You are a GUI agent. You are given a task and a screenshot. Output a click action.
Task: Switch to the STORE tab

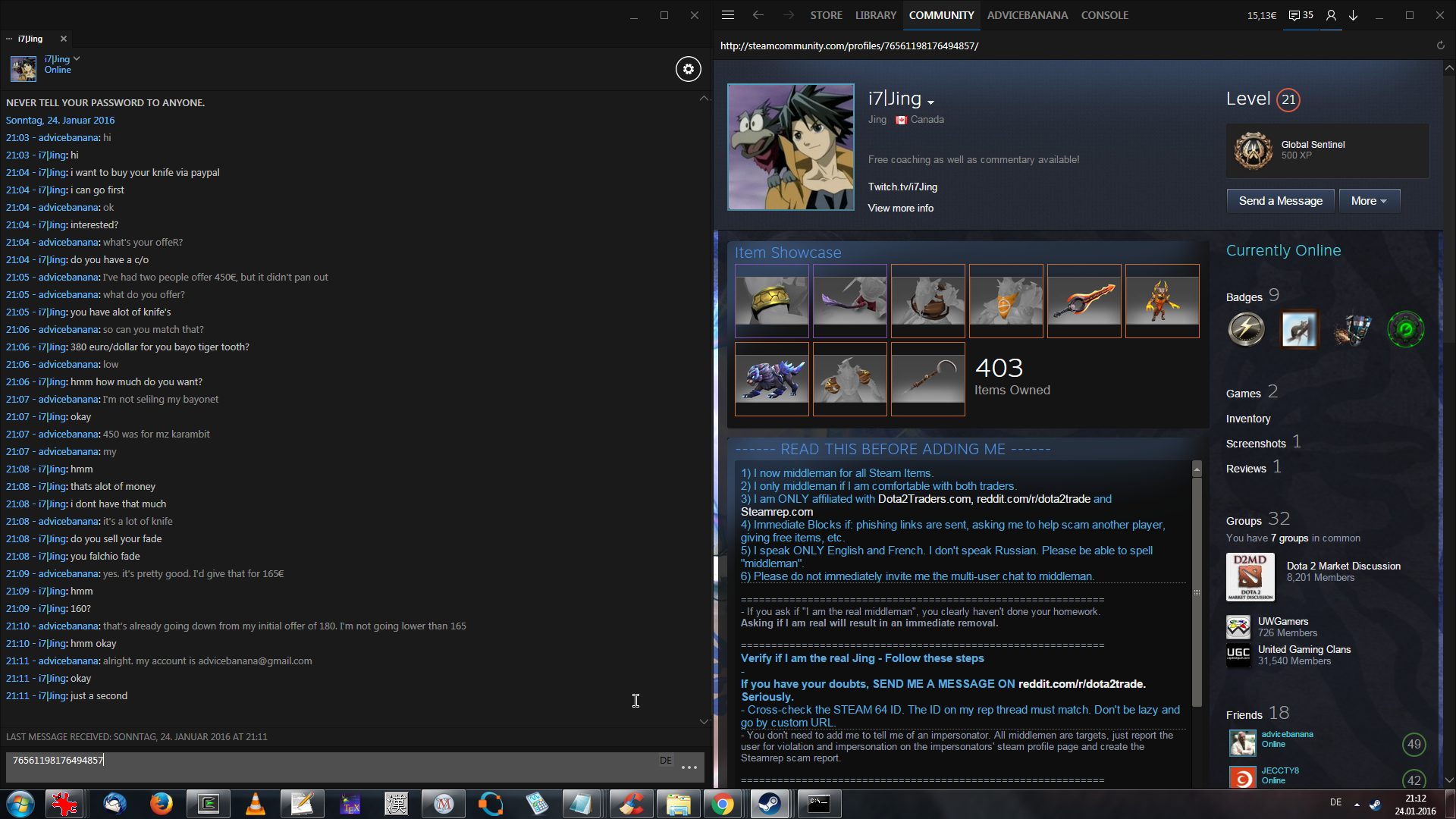[826, 15]
